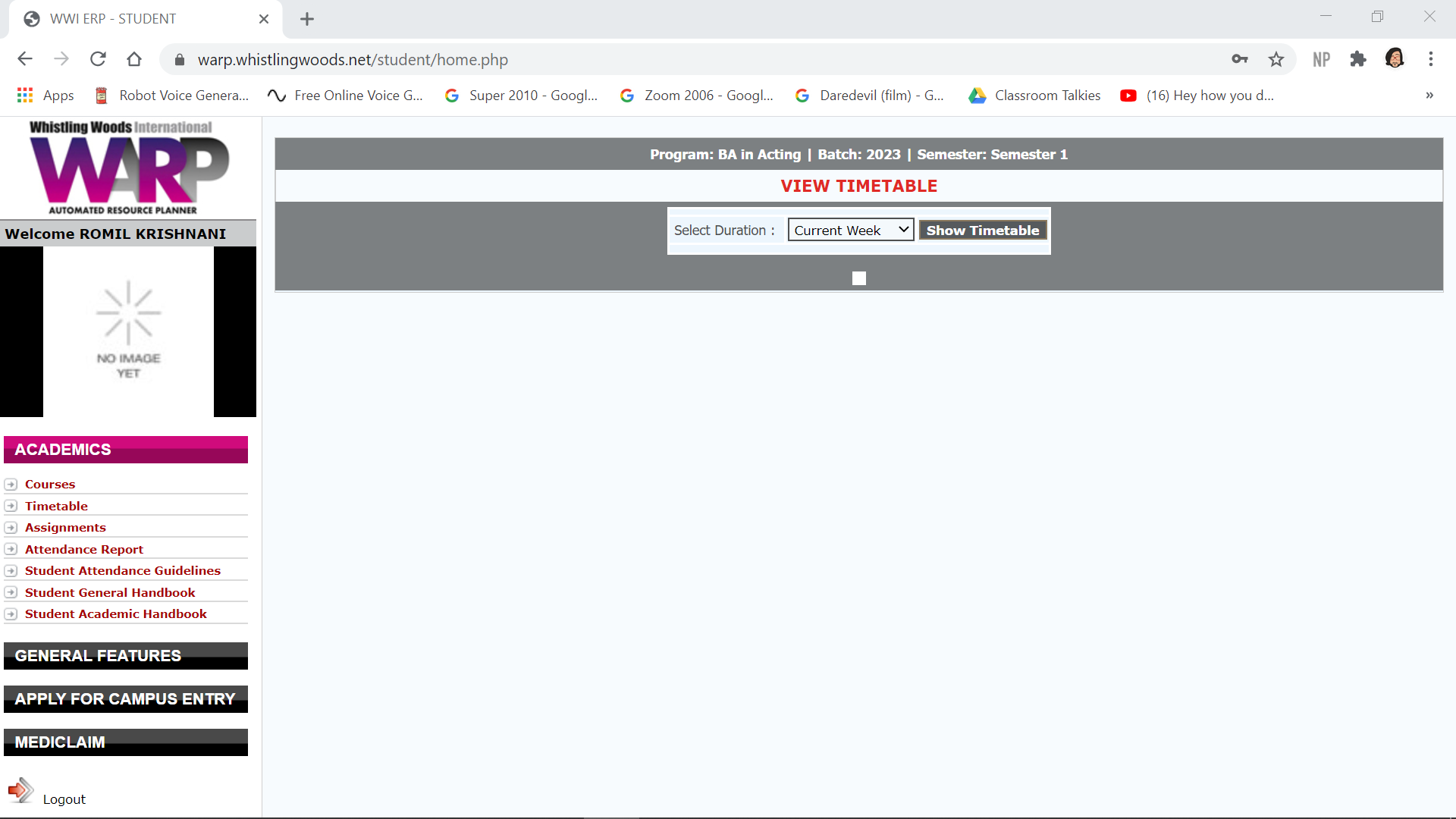The height and width of the screenshot is (819, 1456).
Task: Select the Robot Voice Generator bookmark icon
Action: pos(101,95)
